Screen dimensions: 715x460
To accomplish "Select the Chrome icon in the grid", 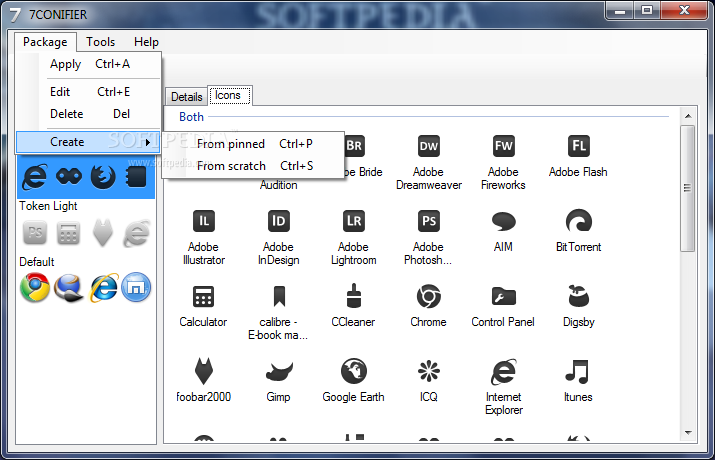I will tap(429, 296).
